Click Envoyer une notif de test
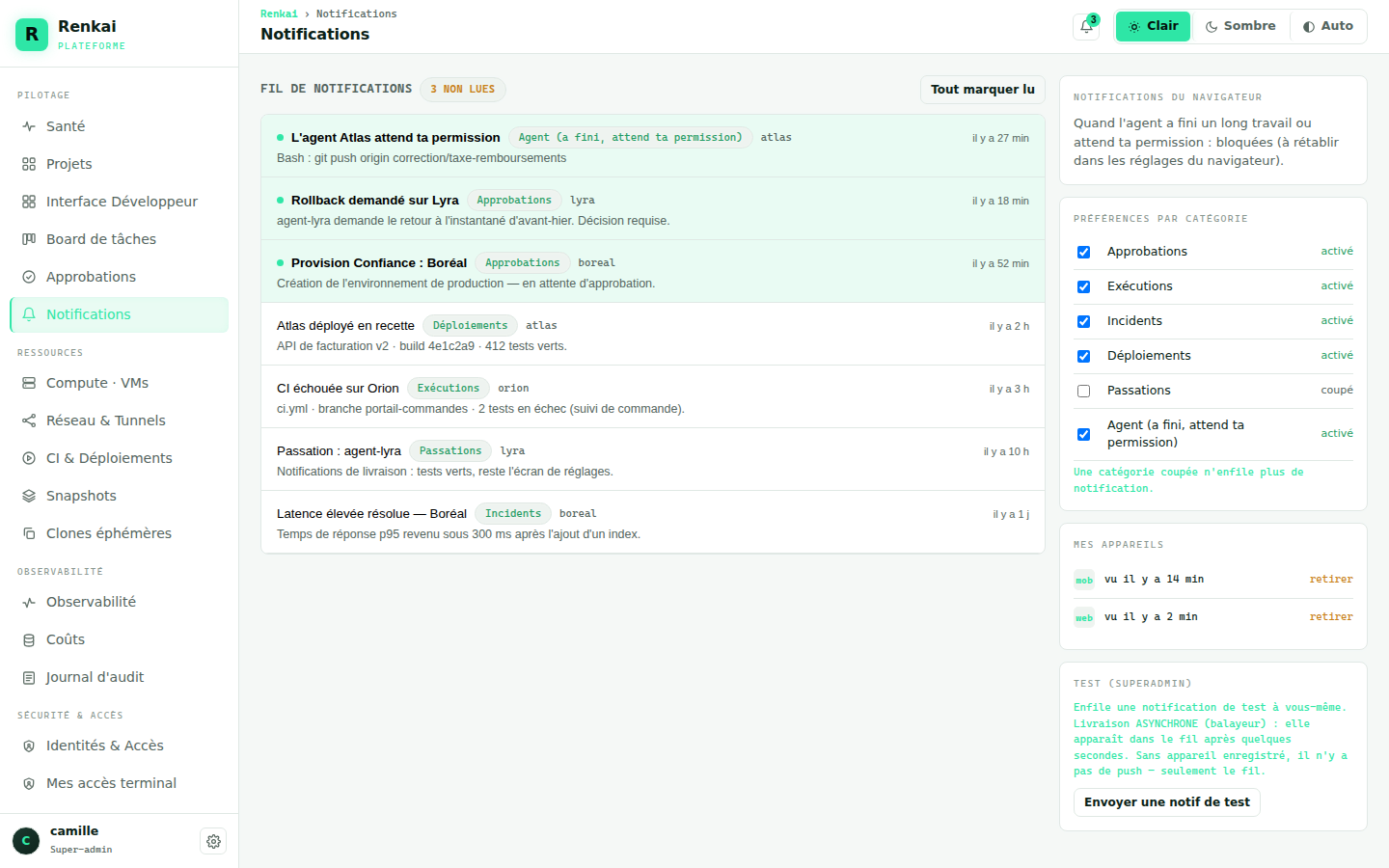1389x868 pixels. pos(1167,802)
